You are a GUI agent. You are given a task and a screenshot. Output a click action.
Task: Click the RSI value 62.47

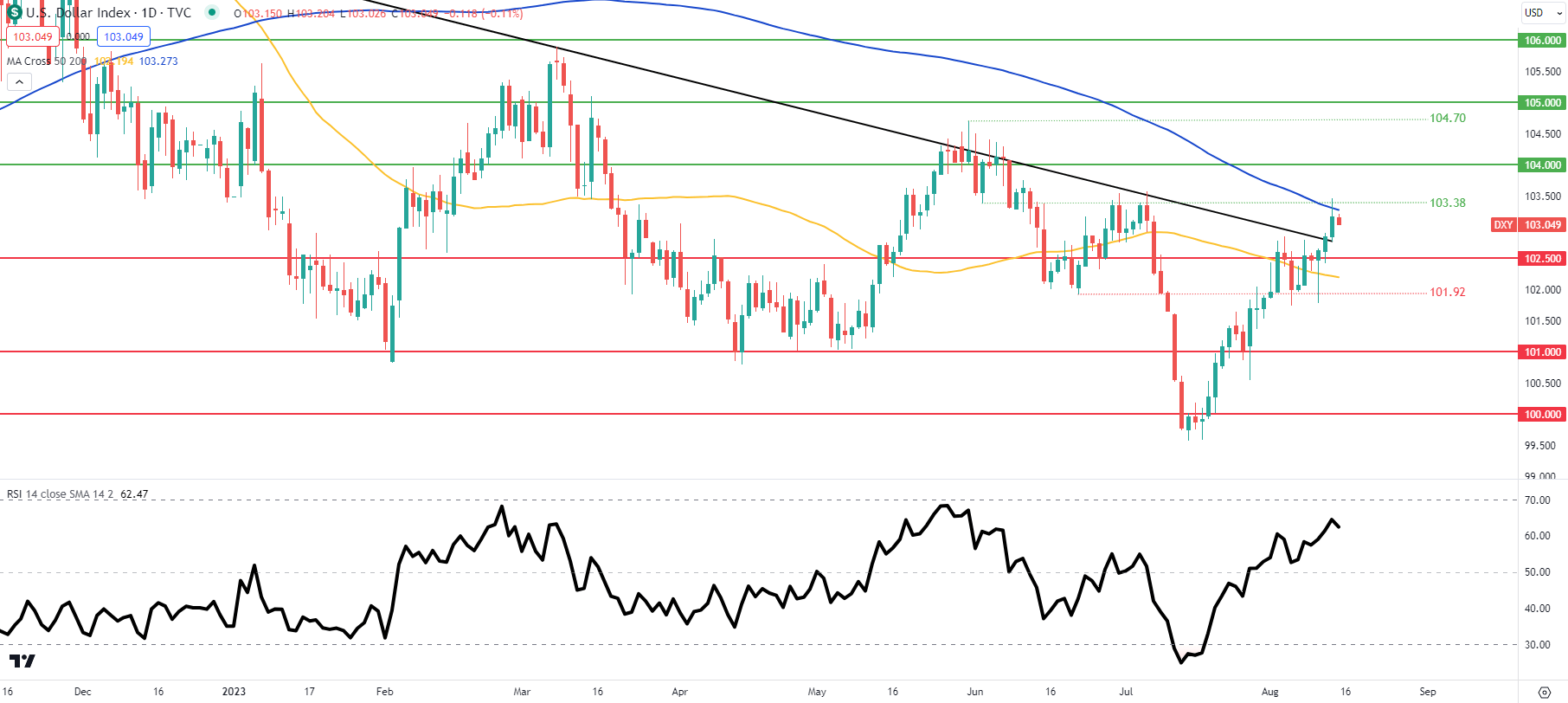point(134,494)
